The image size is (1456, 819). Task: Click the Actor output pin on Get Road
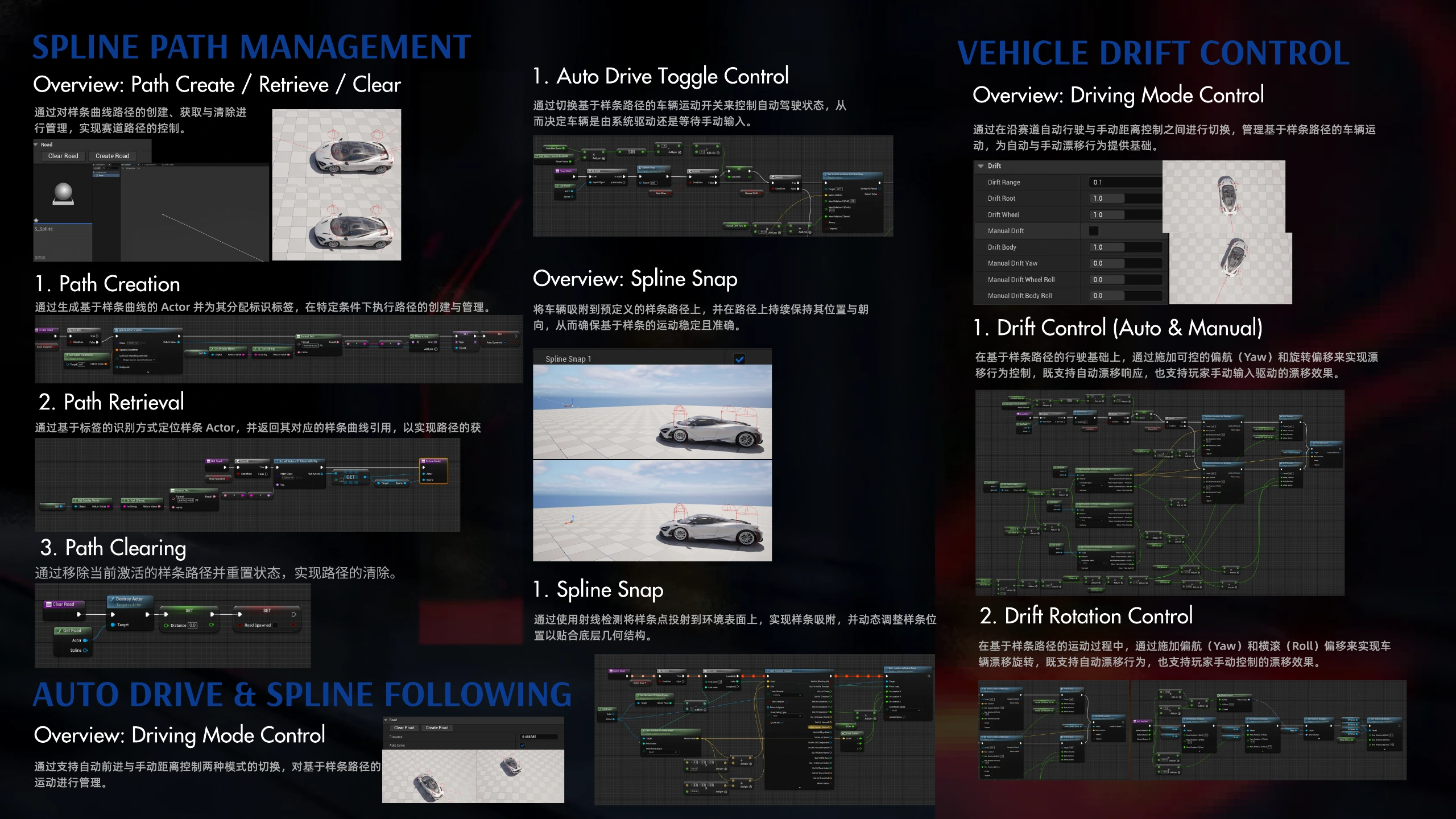coord(85,640)
